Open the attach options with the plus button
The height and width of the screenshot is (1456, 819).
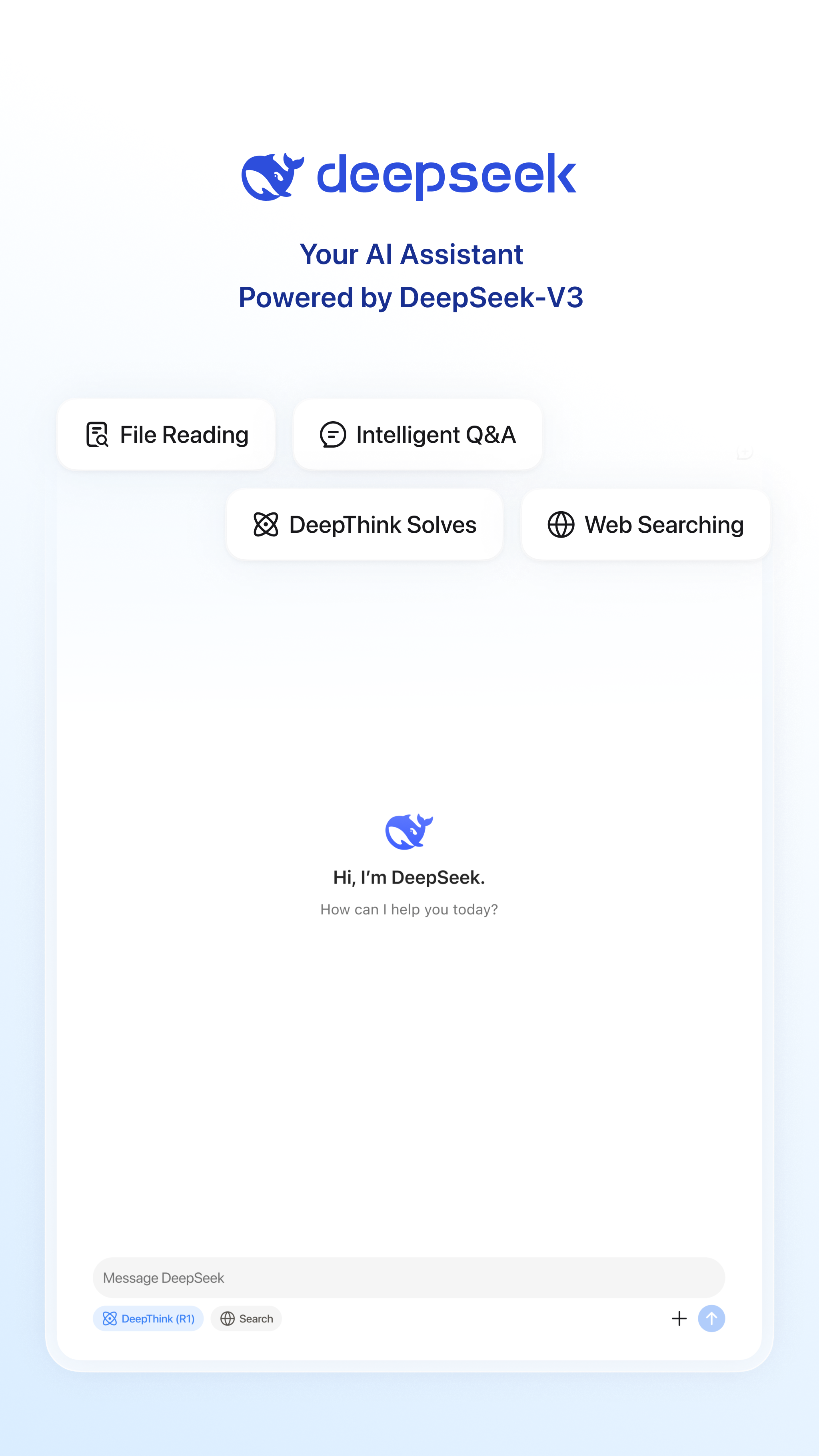[x=679, y=1319]
